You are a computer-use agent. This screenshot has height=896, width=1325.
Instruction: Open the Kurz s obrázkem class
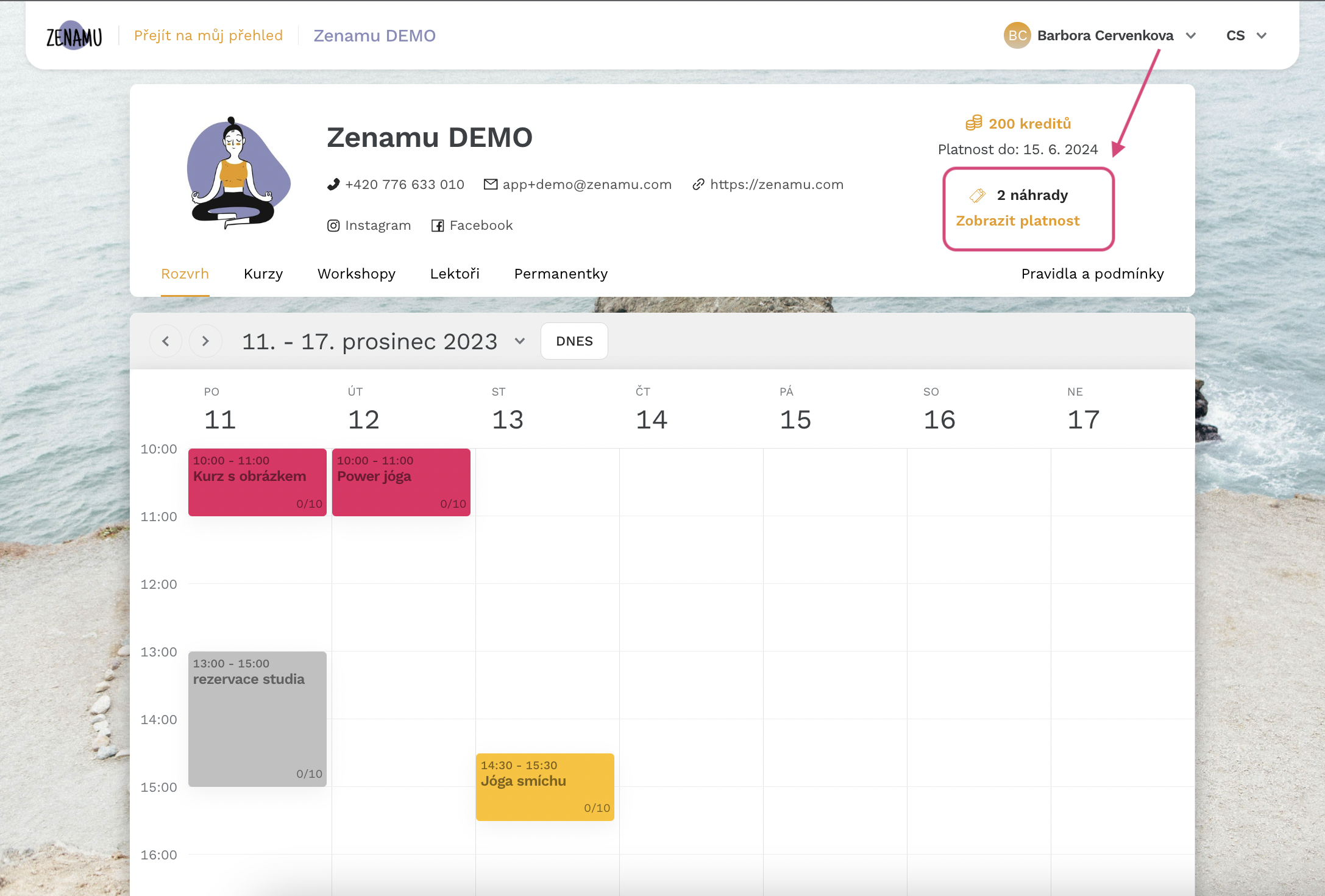point(257,482)
